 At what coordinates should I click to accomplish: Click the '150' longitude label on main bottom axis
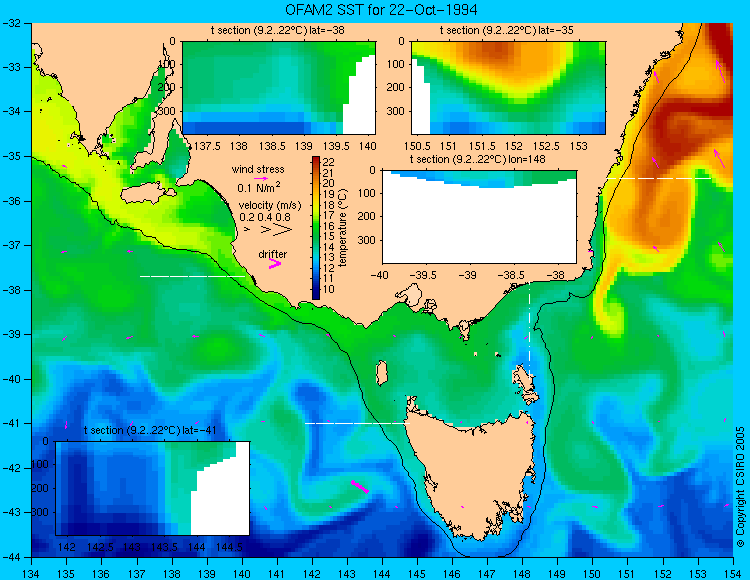coord(593,573)
